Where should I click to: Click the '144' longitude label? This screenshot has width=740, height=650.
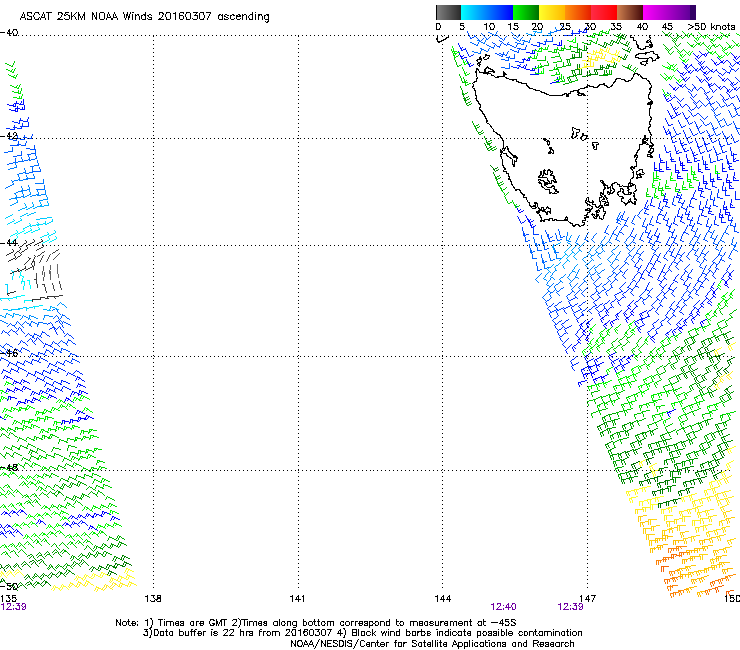(x=443, y=599)
